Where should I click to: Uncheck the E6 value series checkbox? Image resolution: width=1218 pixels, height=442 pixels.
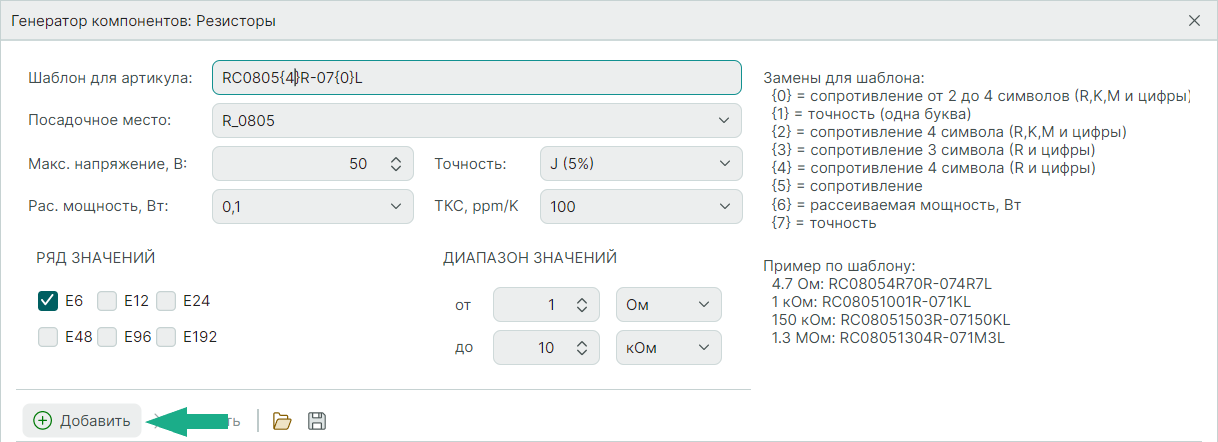pyautogui.click(x=47, y=300)
